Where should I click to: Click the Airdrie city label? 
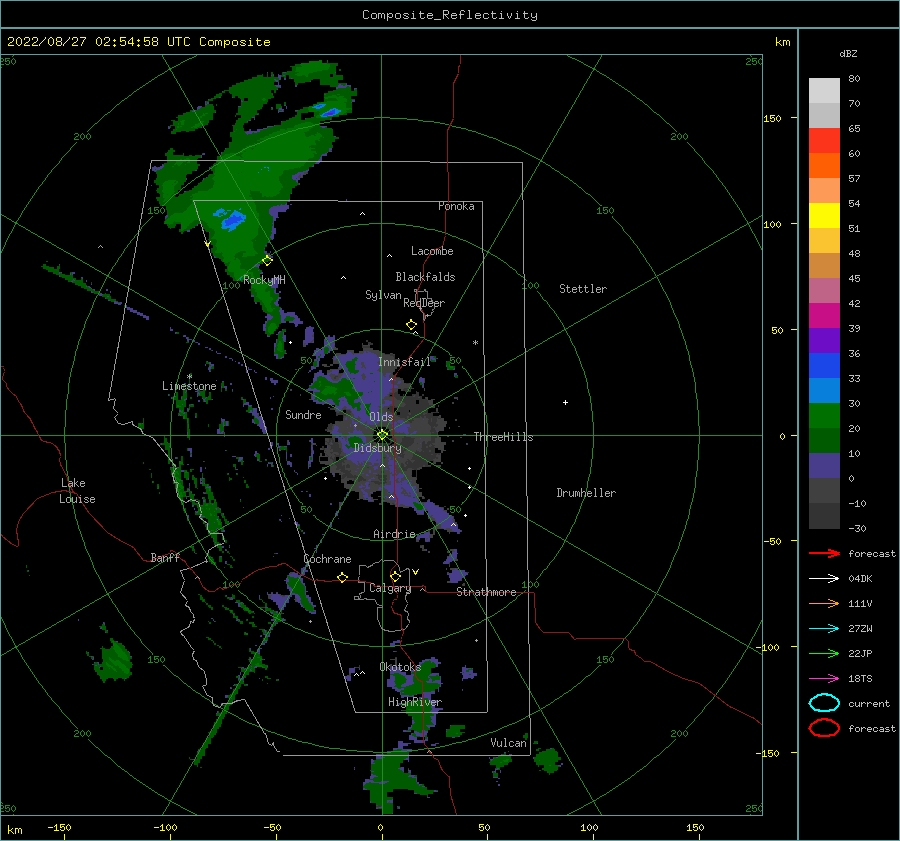pos(394,534)
